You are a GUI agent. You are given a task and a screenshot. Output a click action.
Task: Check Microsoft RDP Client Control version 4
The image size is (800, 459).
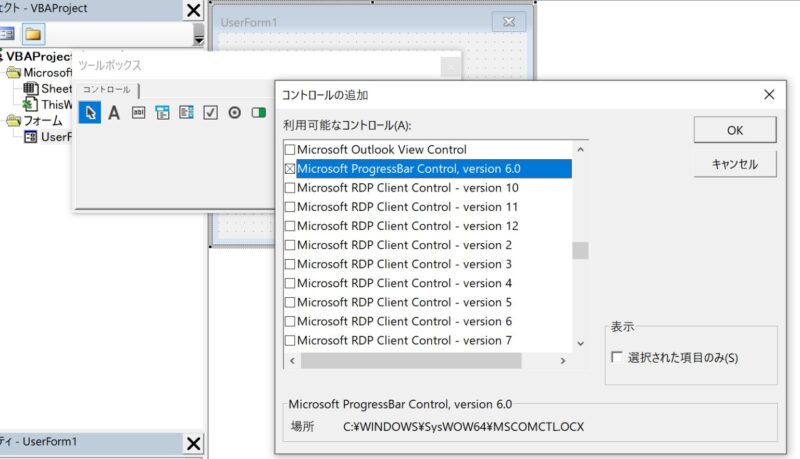(290, 283)
